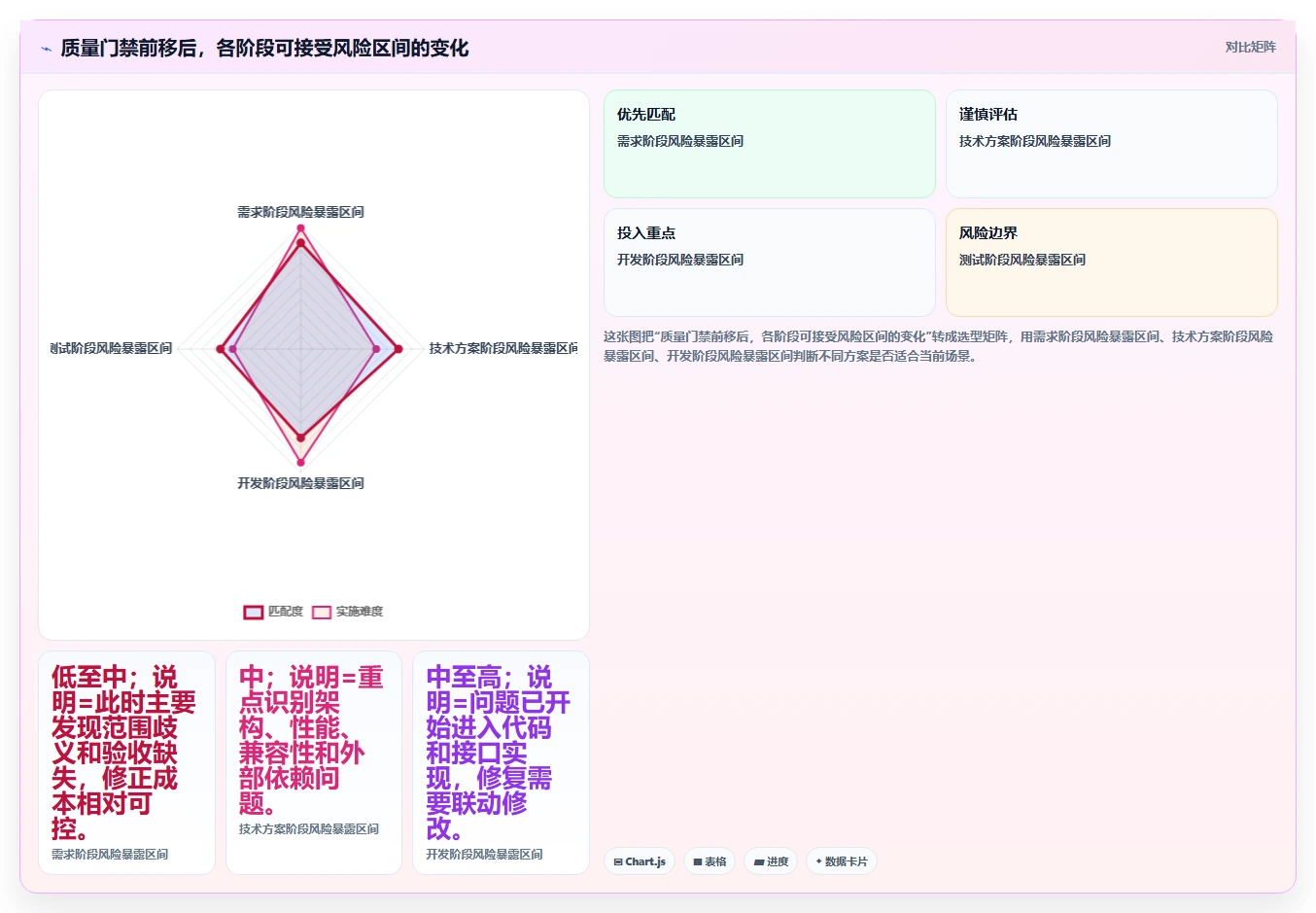Click the radar axis label 开发阶段风险暴露区间
This screenshot has width=1316, height=913.
[300, 483]
